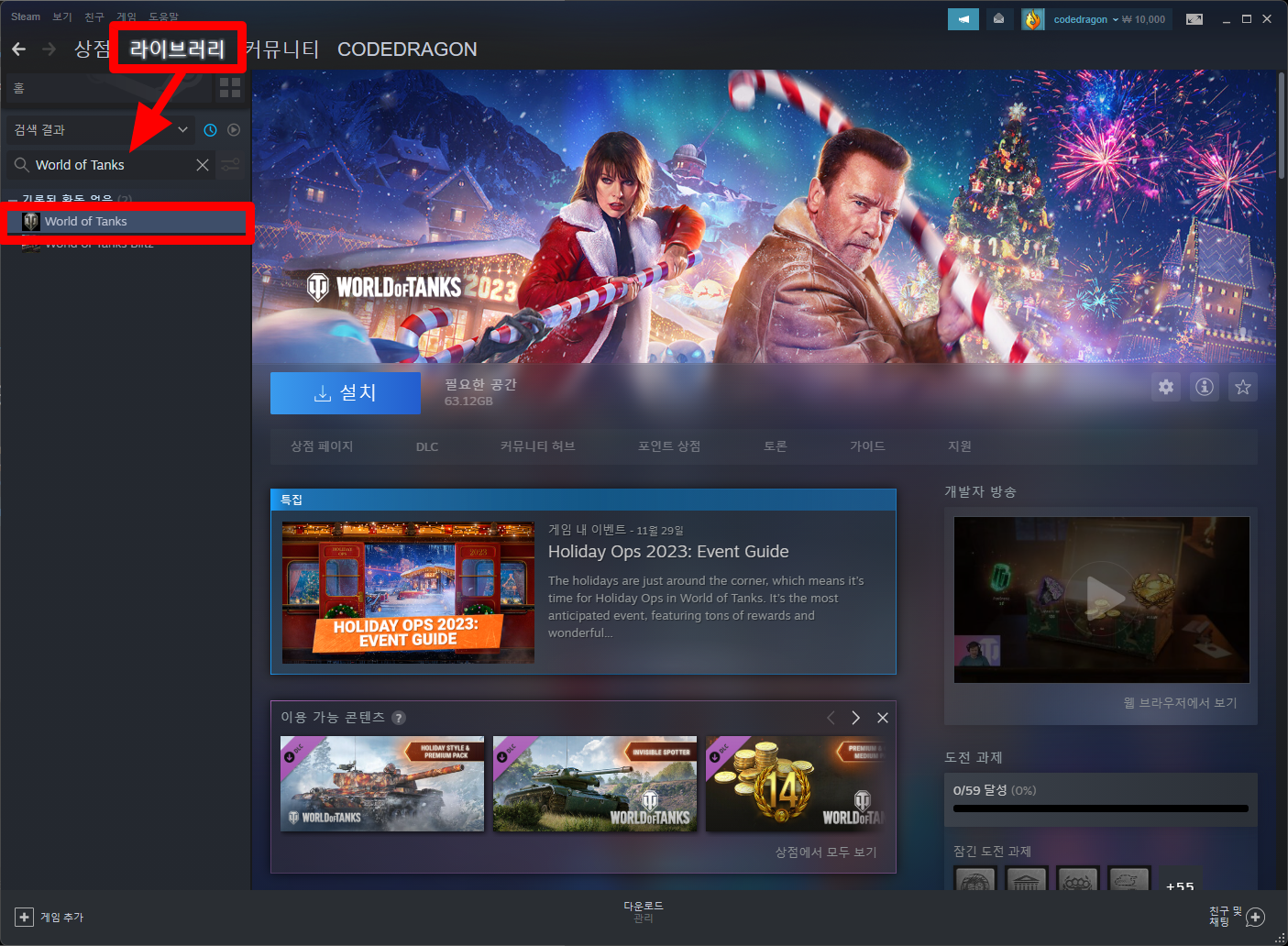Open help icon next to 이용 가능 콘텐츠

click(x=399, y=718)
